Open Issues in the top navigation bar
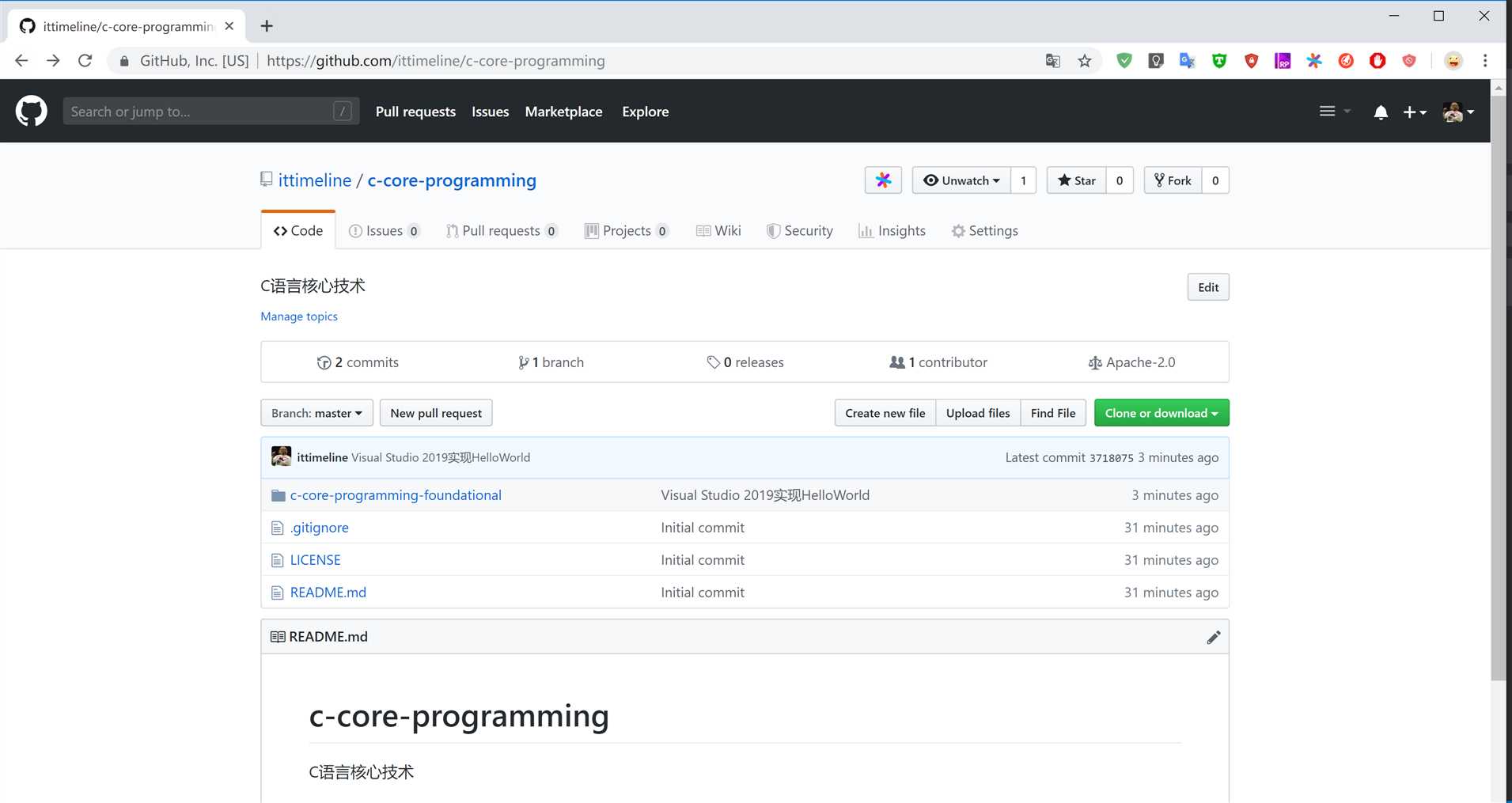Screen dimensions: 1512x803 point(491,112)
